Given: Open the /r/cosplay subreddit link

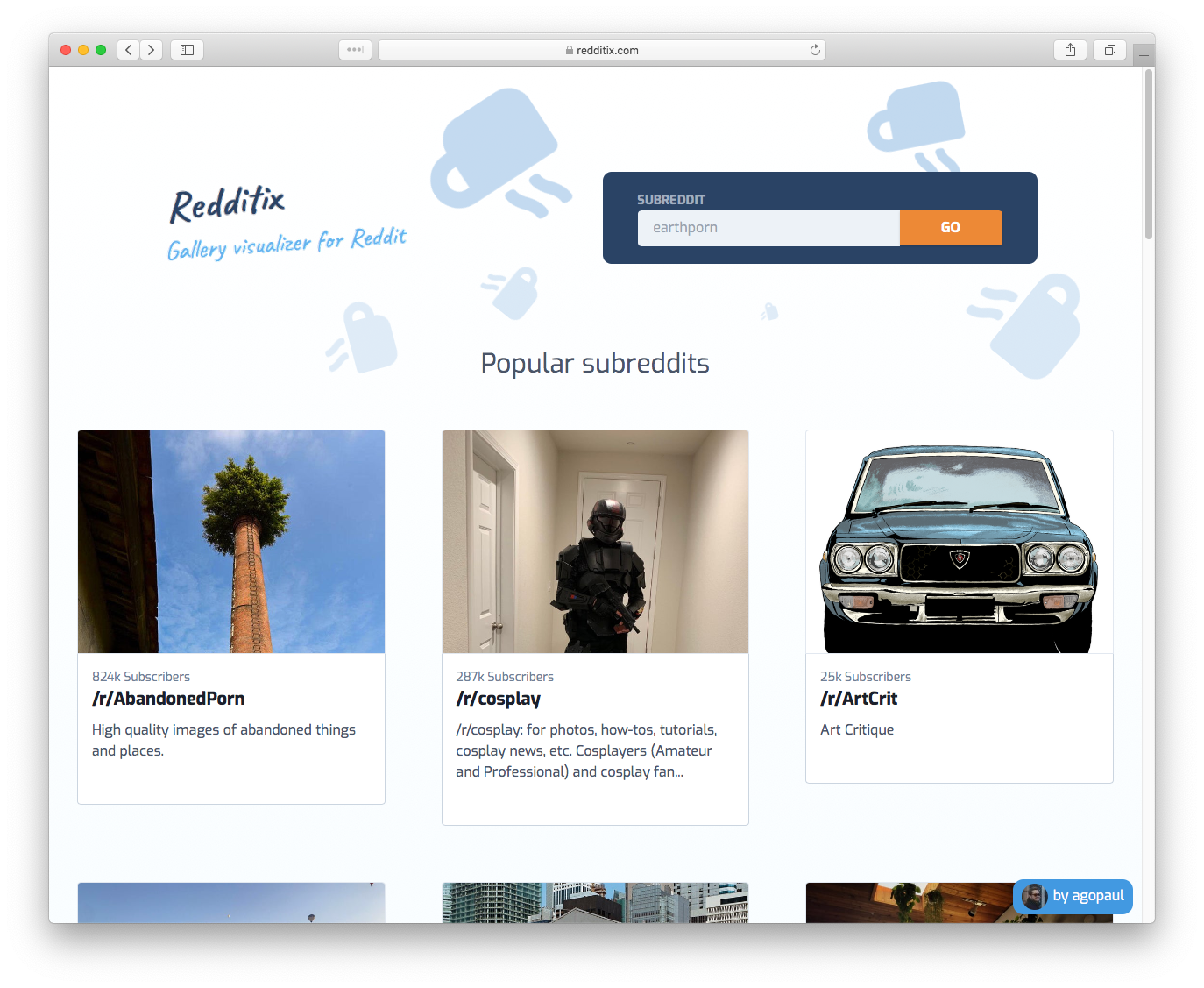Looking at the screenshot, I should (499, 699).
